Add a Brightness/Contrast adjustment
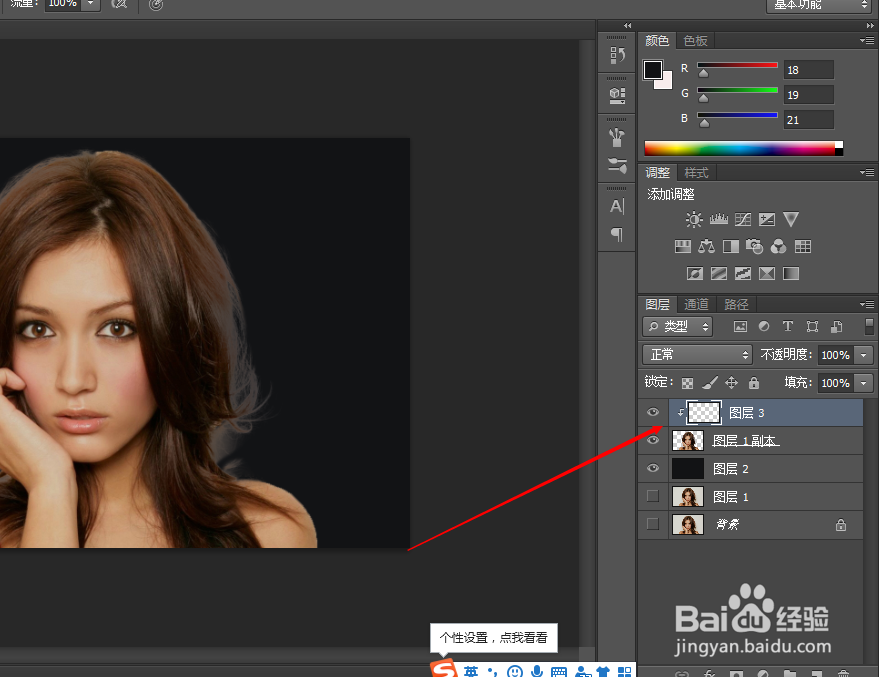 tap(694, 219)
